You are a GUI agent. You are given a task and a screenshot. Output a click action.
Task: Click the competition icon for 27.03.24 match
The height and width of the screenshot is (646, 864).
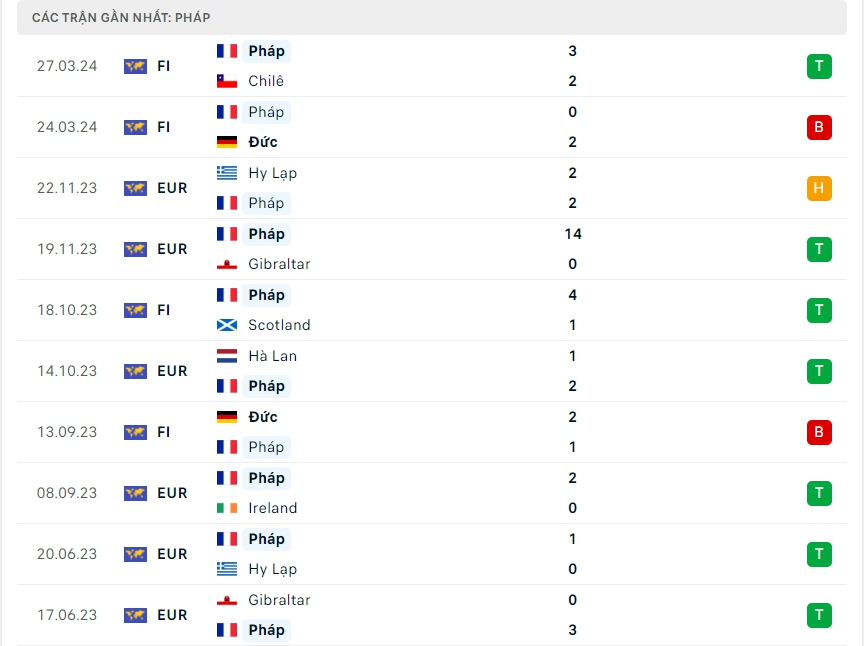click(x=135, y=66)
